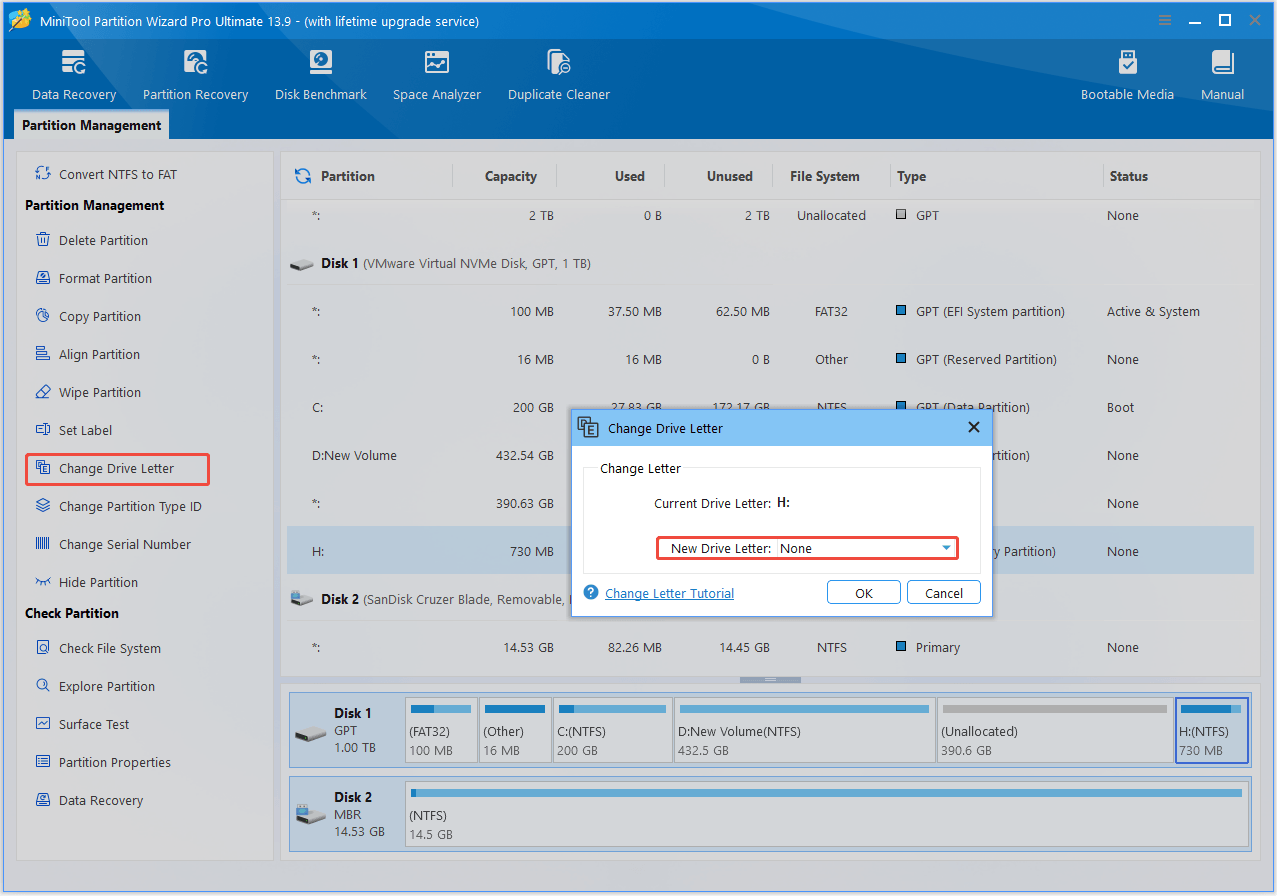Viewport: 1277px width, 896px height.
Task: Click the (FAT32) 100 MB block in disk map
Action: point(441,730)
